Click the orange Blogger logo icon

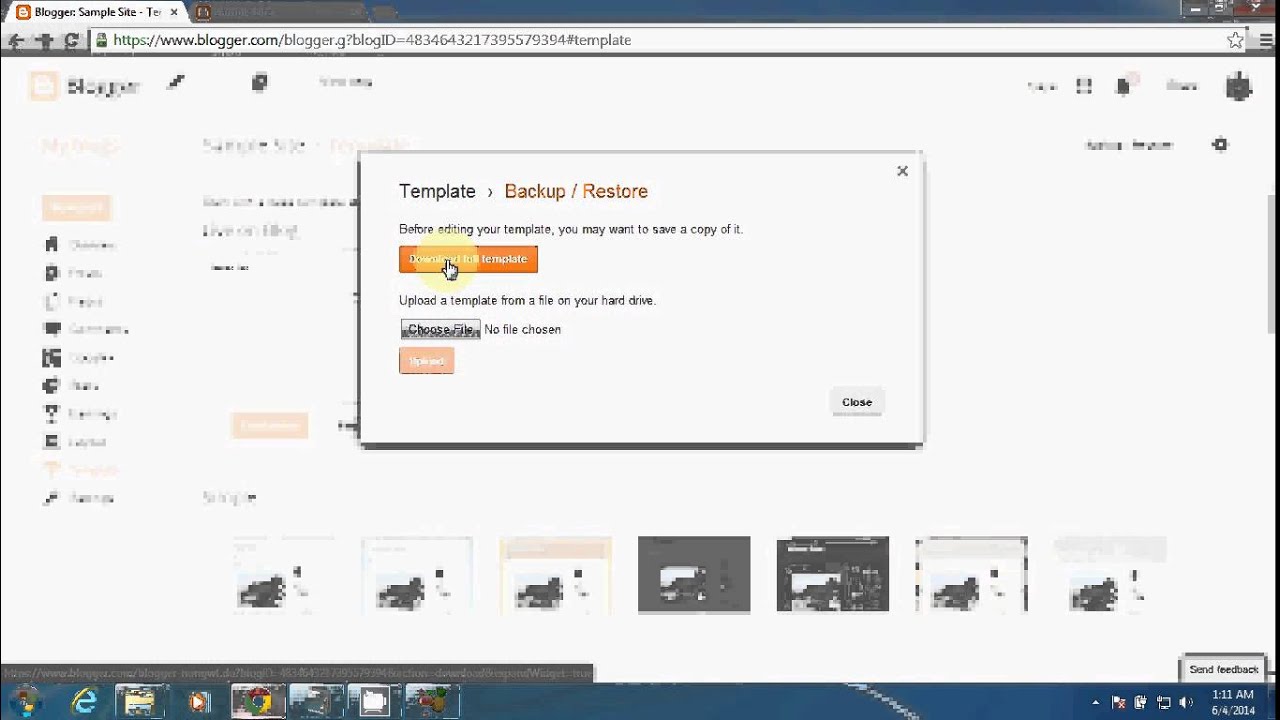pyautogui.click(x=43, y=86)
